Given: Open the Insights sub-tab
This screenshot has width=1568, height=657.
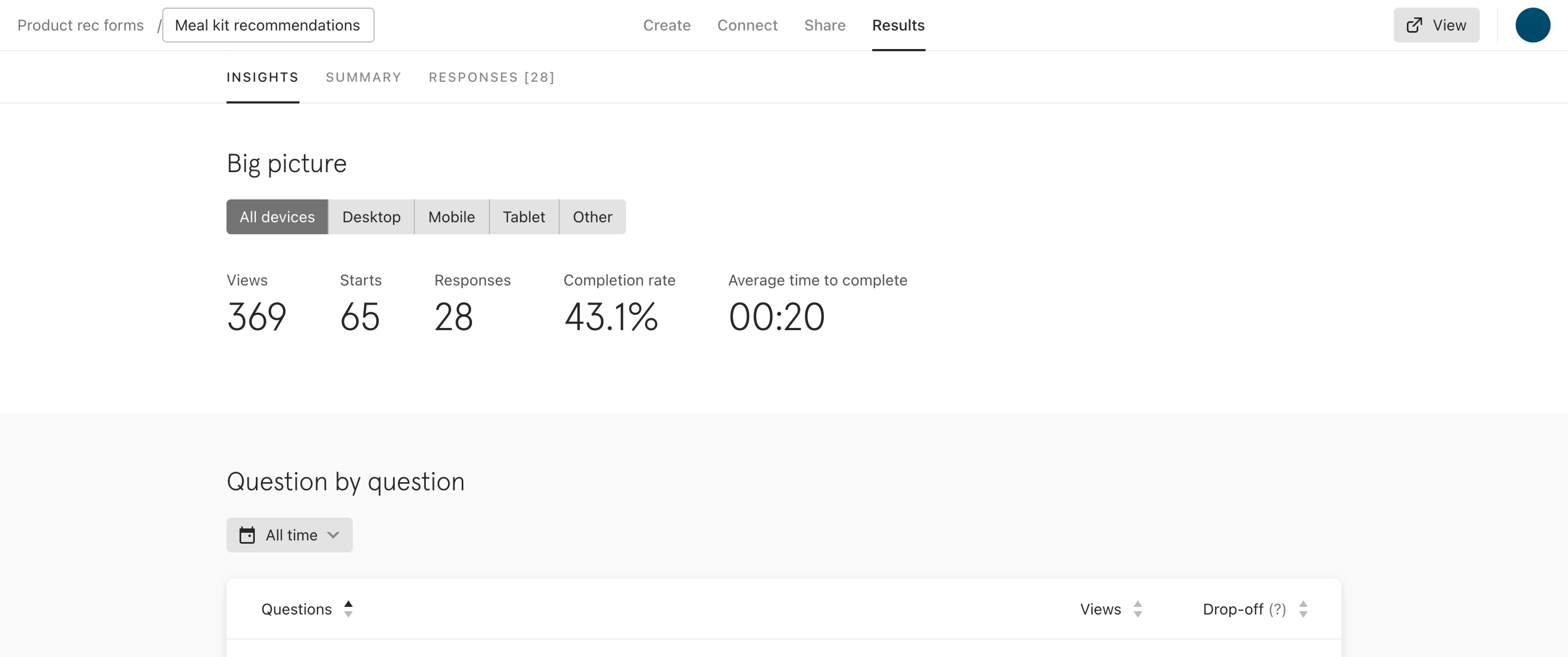Looking at the screenshot, I should [262, 77].
